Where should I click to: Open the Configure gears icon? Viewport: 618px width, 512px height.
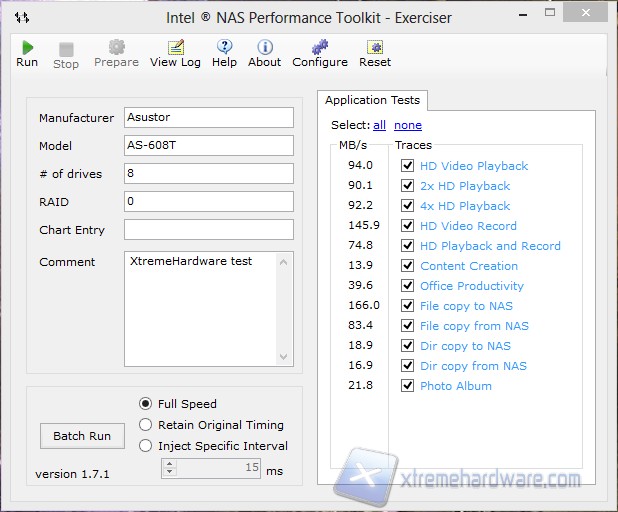tap(319, 47)
